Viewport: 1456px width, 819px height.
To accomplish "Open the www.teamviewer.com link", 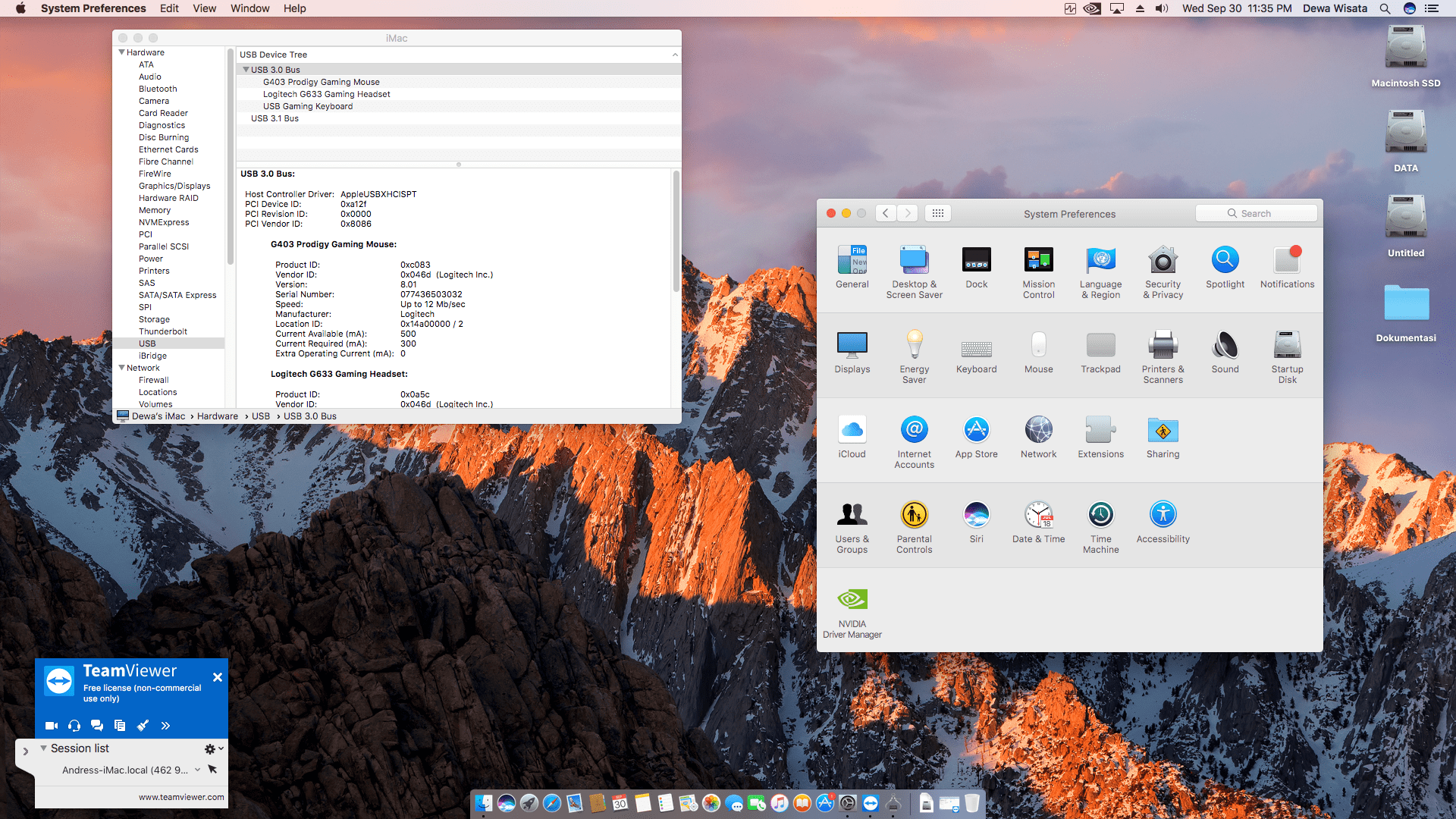I will pos(181,797).
